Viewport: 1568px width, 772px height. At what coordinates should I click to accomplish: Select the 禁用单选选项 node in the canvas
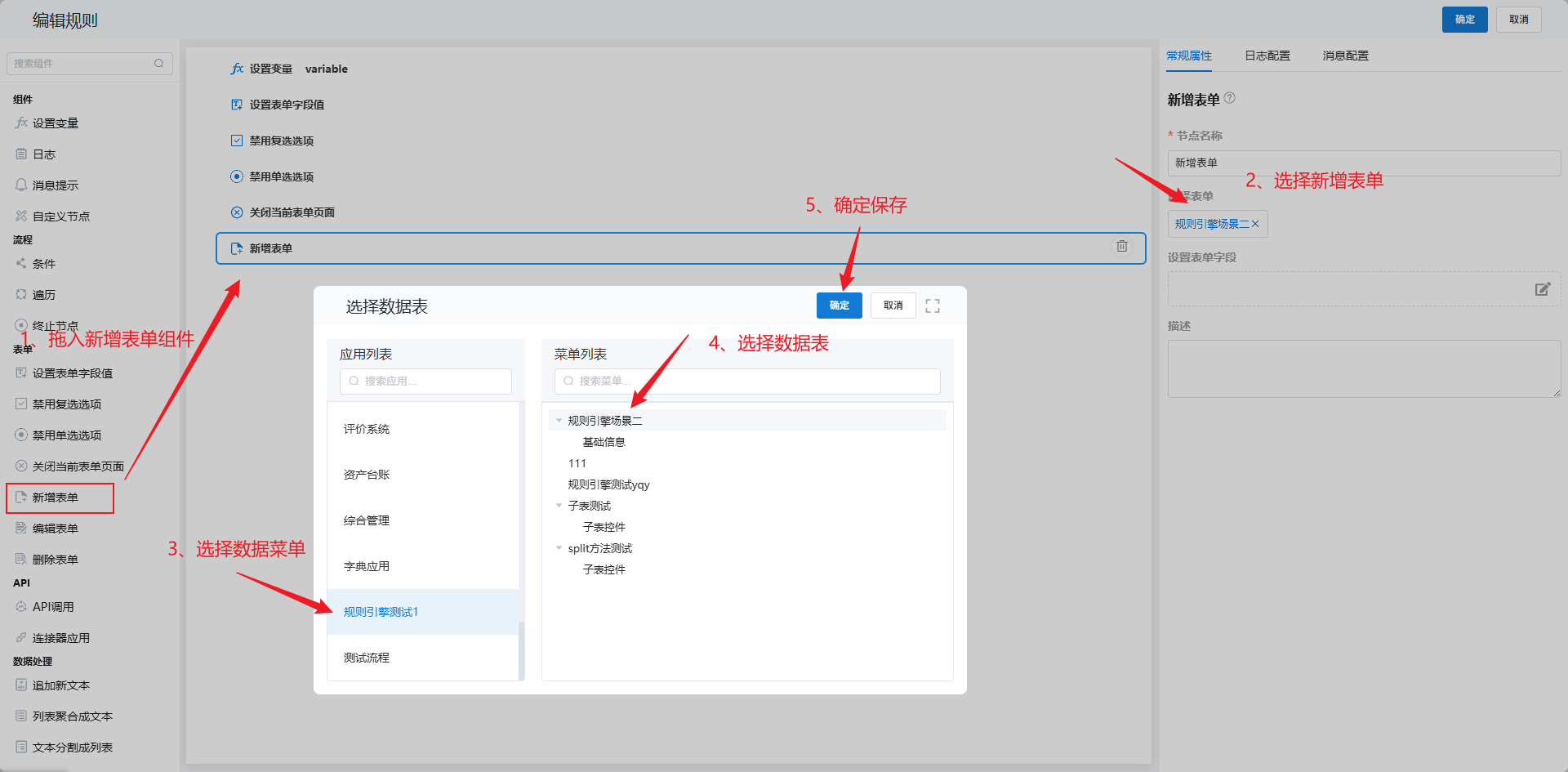pyautogui.click(x=281, y=176)
